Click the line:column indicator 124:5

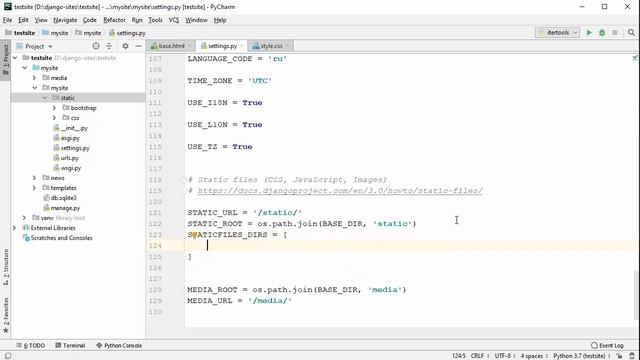[x=458, y=356]
